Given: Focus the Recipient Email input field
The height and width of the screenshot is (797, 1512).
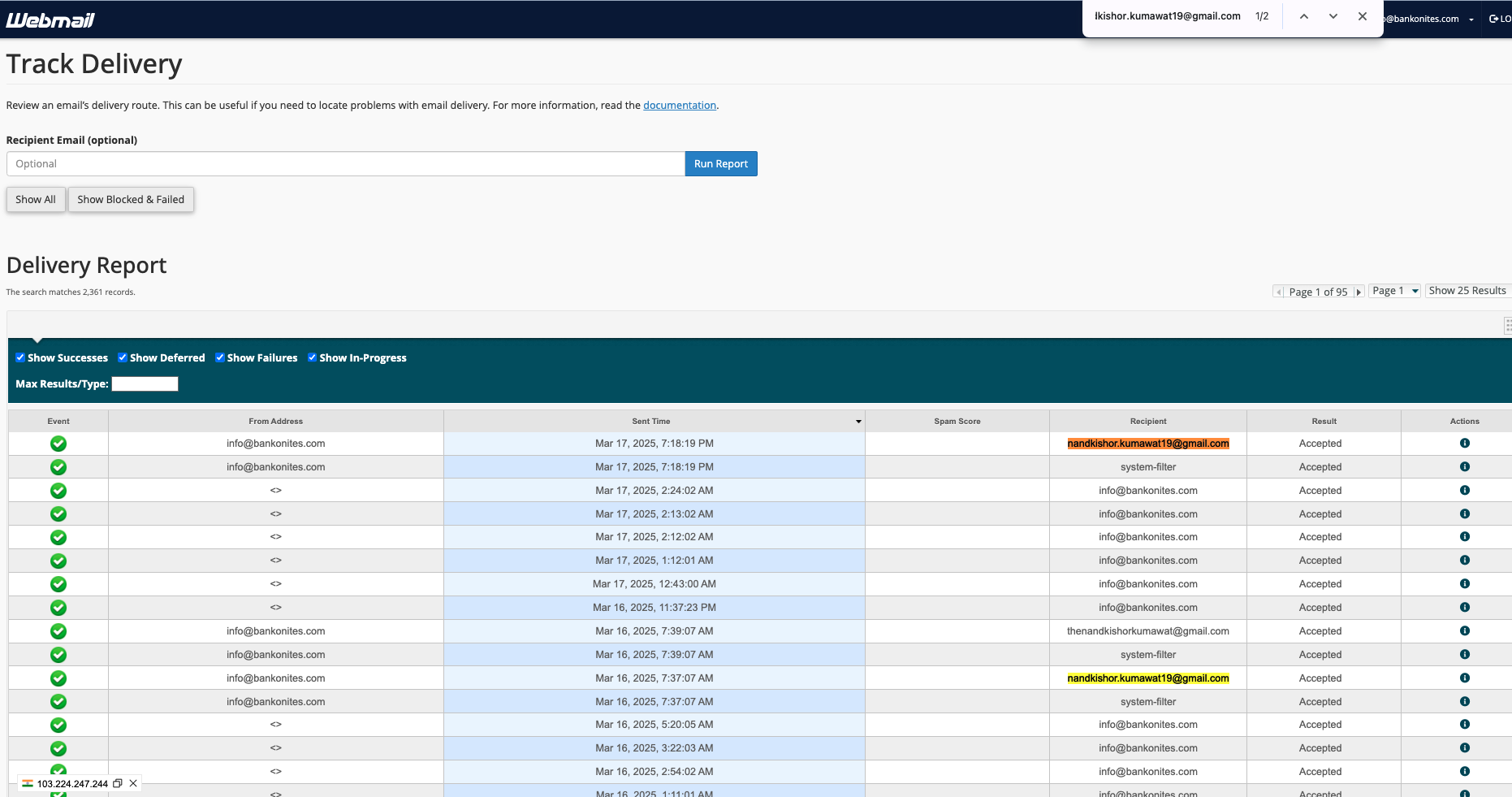Looking at the screenshot, I should [x=345, y=164].
